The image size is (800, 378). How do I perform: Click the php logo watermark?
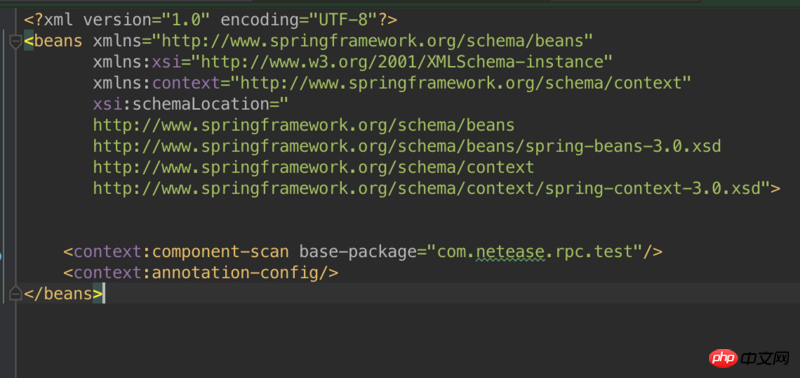pyautogui.click(x=723, y=359)
